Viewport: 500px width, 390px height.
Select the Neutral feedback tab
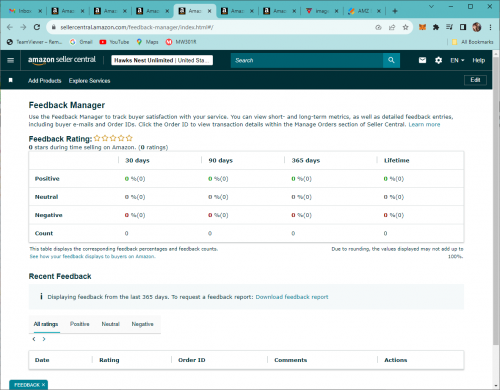[110, 324]
